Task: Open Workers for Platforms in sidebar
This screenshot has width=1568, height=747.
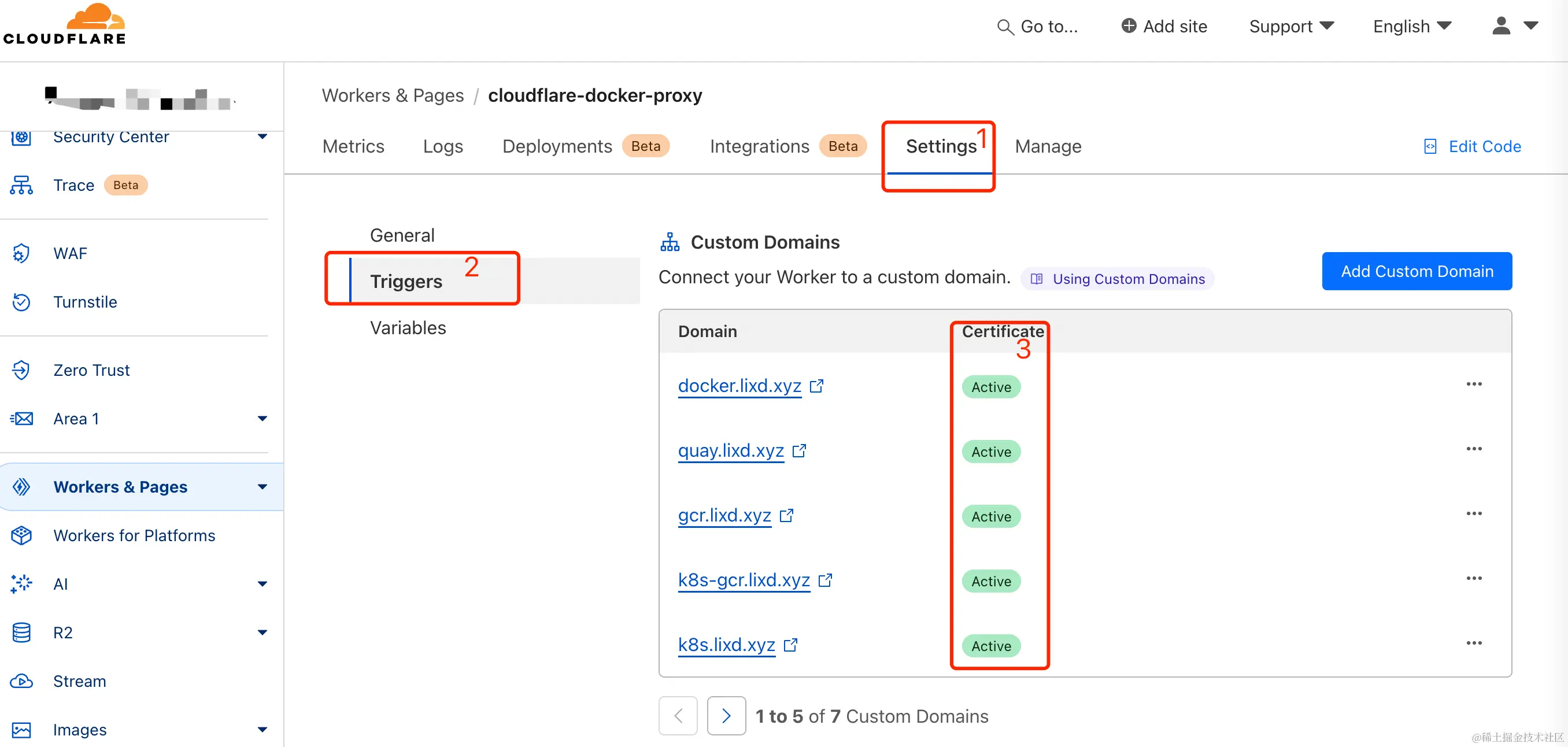Action: [x=134, y=536]
